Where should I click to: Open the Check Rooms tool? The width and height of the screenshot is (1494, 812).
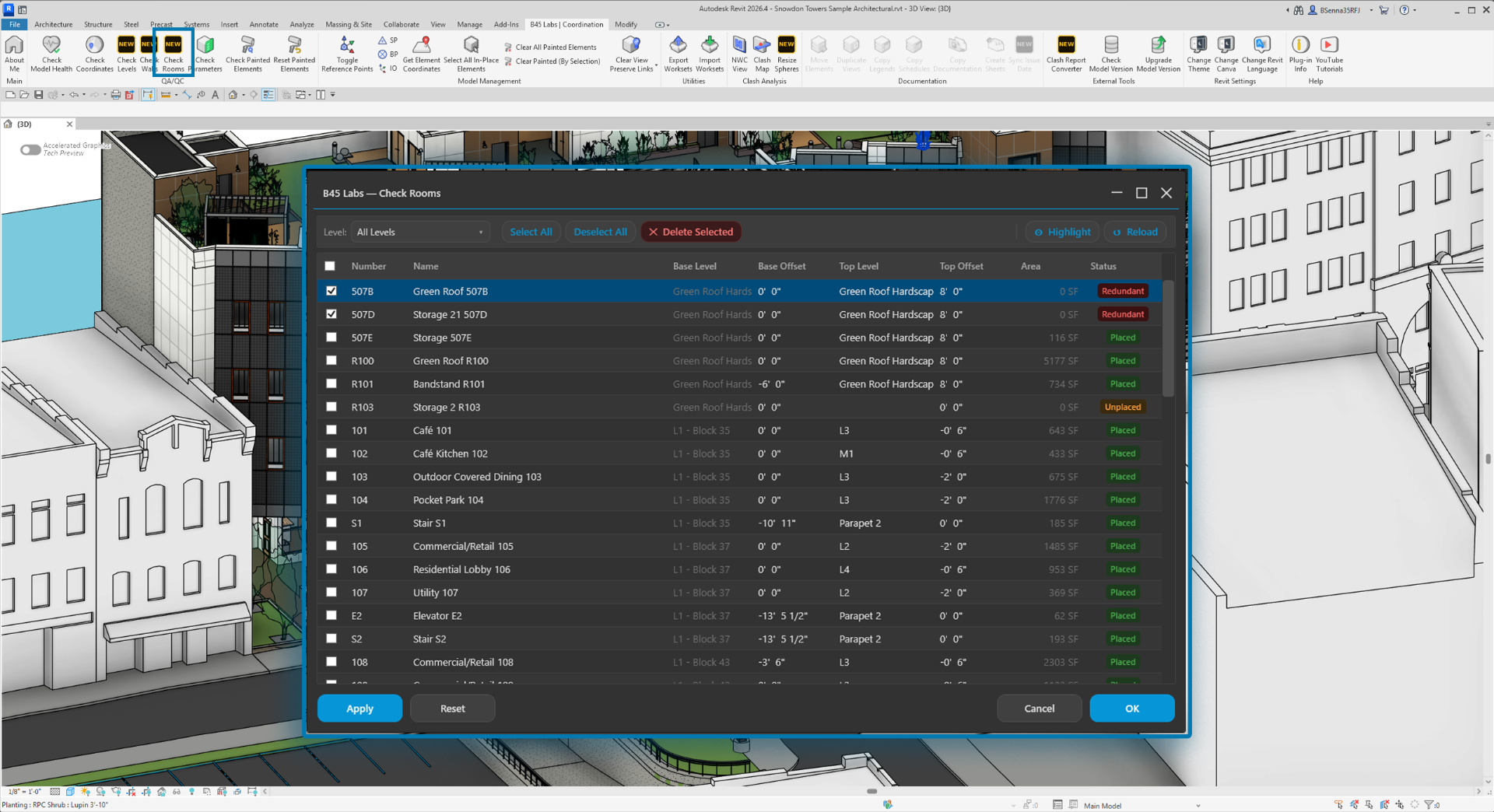click(173, 54)
